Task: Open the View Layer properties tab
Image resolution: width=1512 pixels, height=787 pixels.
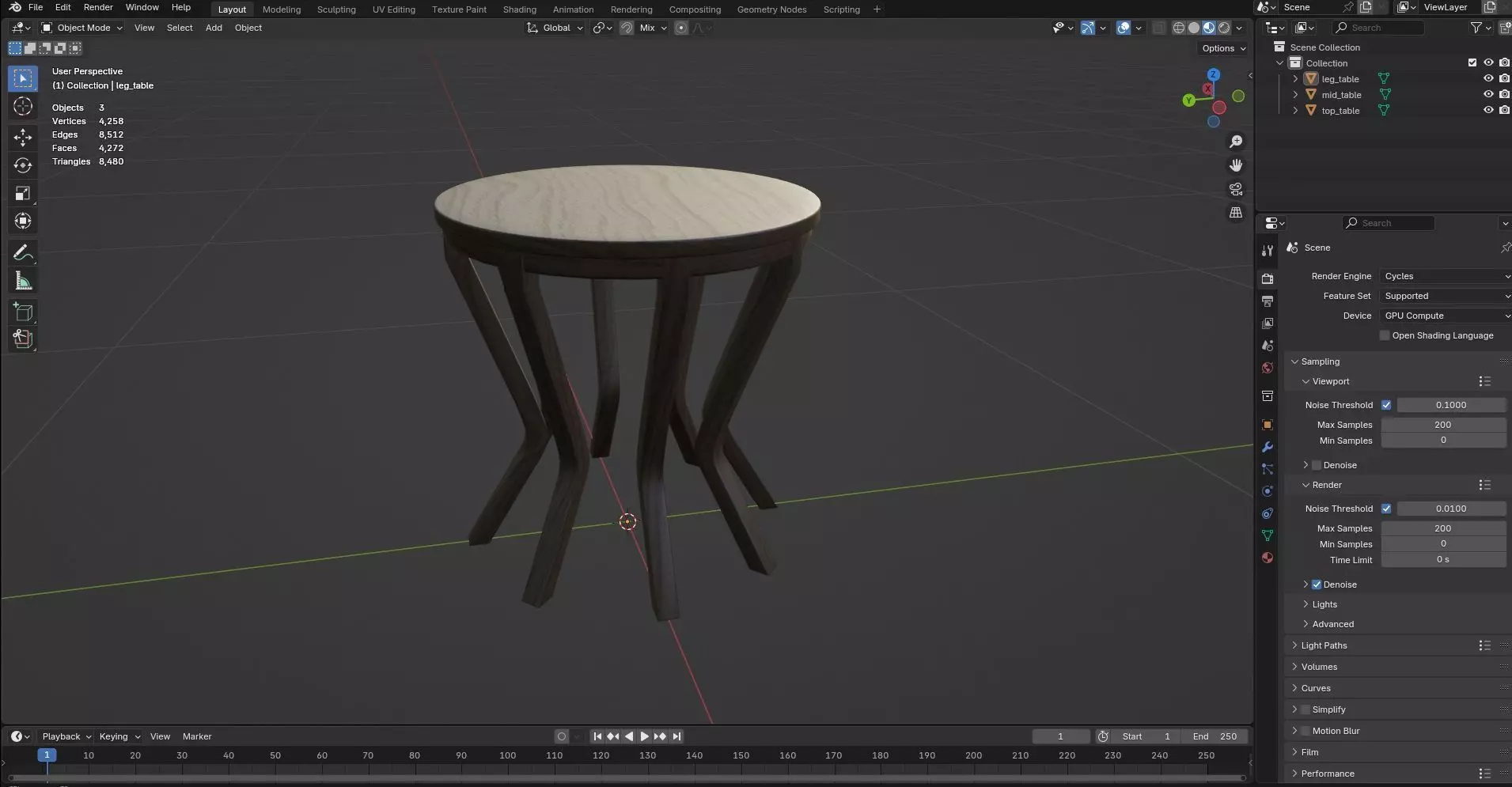Action: point(1268,324)
